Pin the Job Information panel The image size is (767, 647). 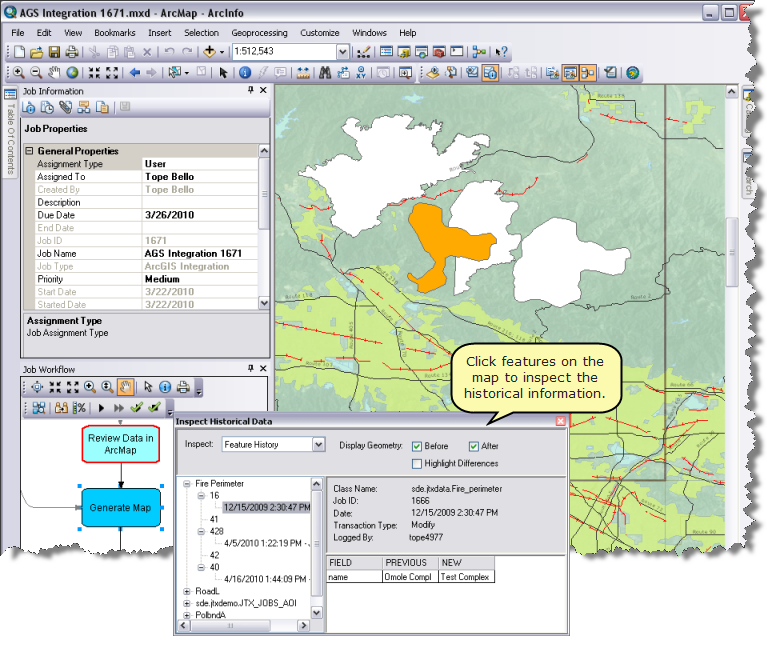click(250, 90)
